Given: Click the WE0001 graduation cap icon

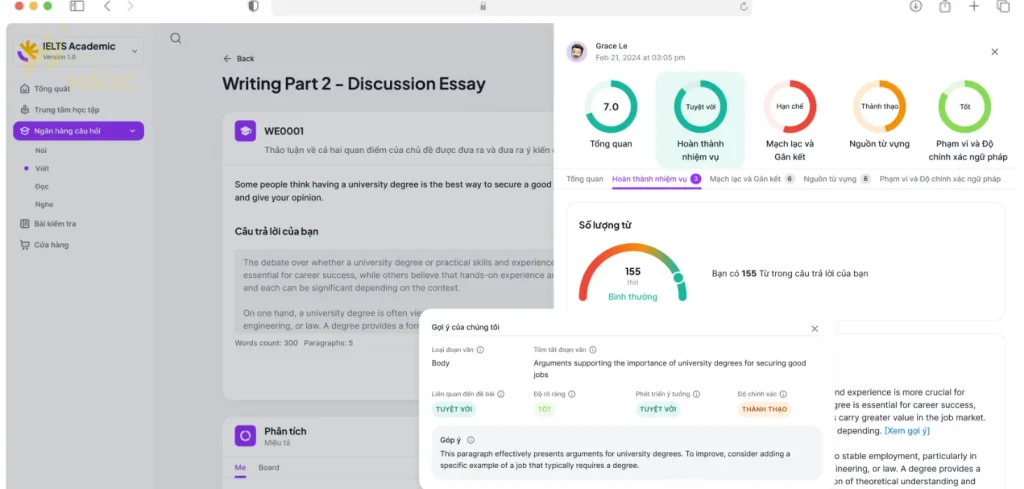Looking at the screenshot, I should 245,131.
